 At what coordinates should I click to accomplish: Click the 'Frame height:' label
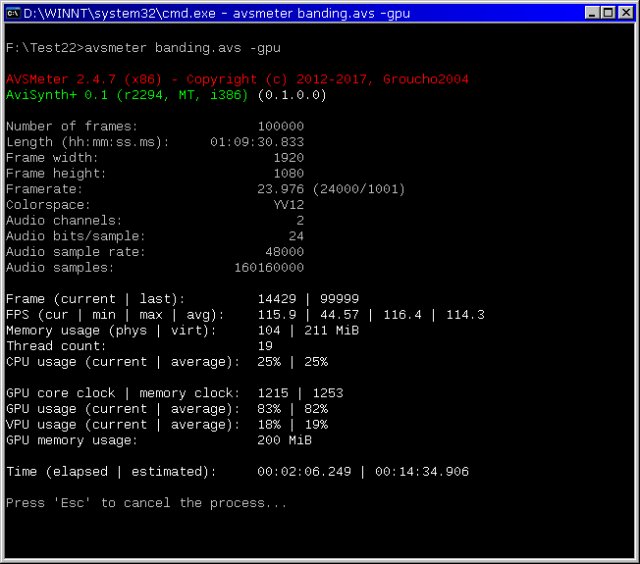click(x=56, y=174)
